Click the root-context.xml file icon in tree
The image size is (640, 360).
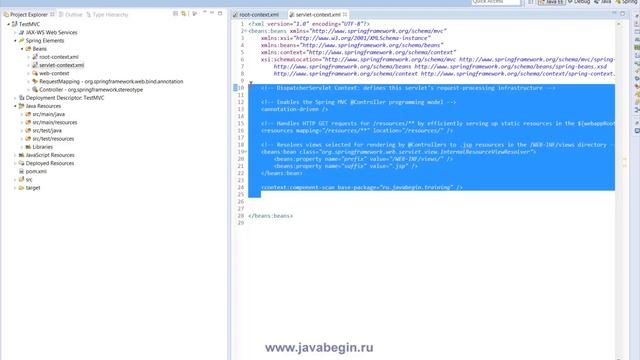(x=35, y=57)
